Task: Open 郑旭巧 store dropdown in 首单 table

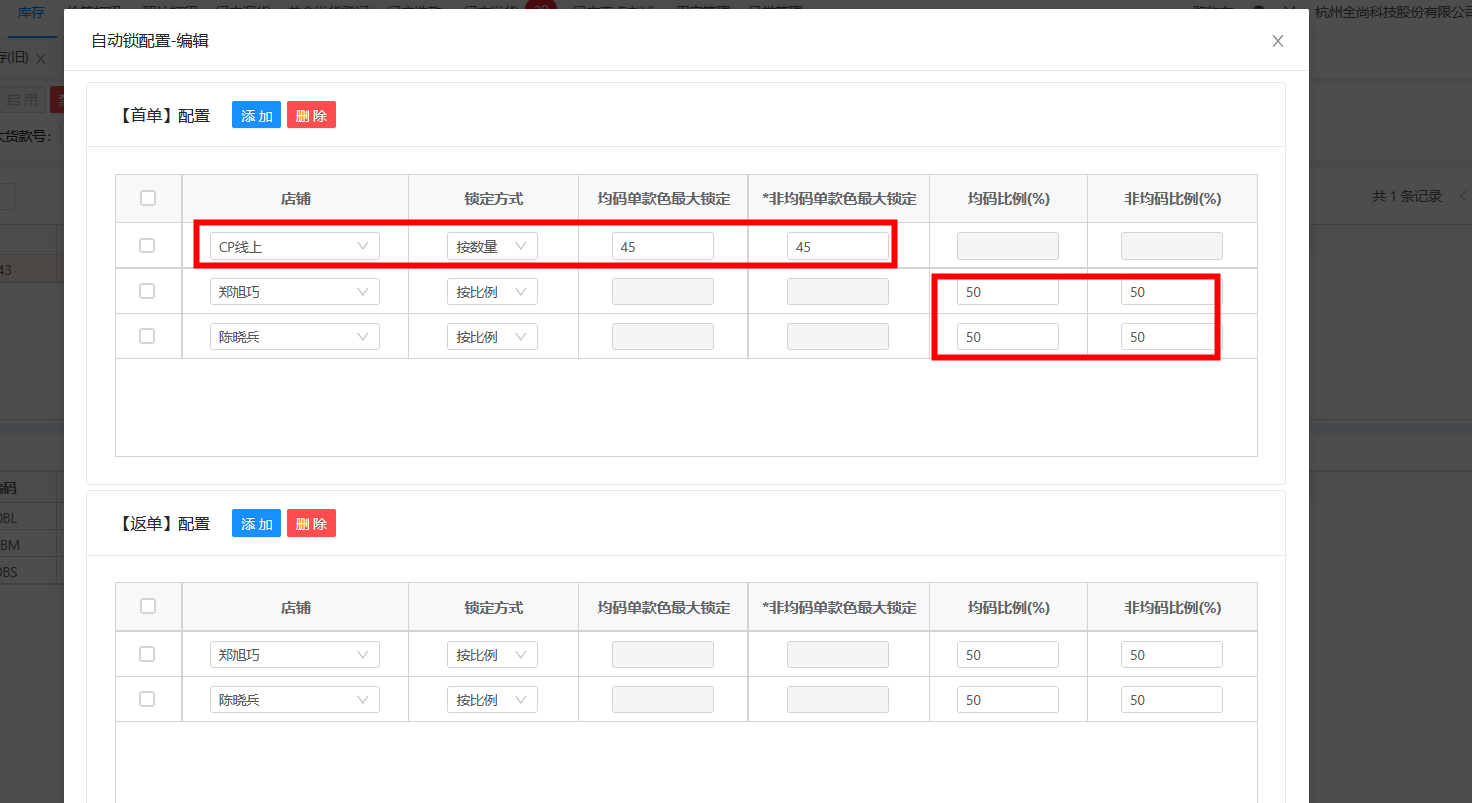Action: [294, 292]
